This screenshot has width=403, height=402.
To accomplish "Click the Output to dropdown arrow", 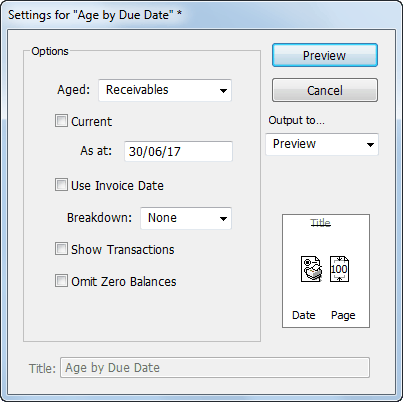I will (370, 145).
